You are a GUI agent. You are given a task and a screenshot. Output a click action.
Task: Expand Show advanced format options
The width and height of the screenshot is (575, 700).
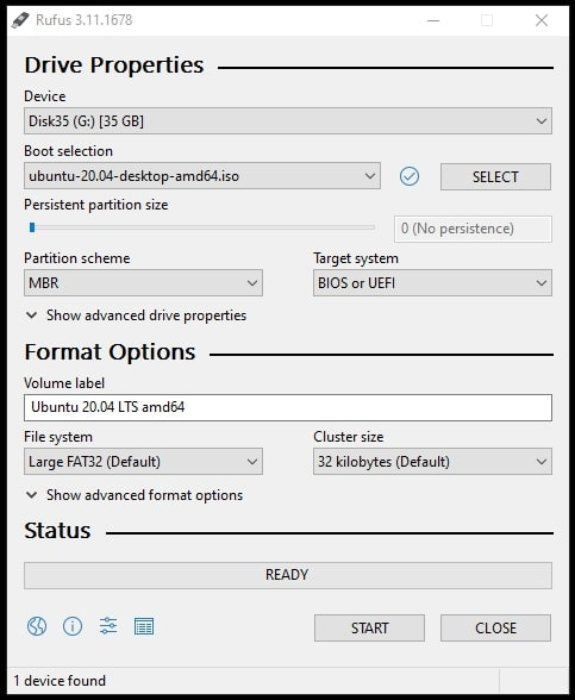pyautogui.click(x=134, y=495)
